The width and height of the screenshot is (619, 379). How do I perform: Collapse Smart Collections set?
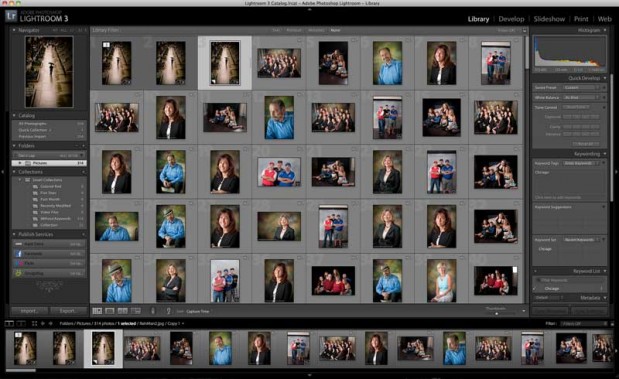click(x=20, y=180)
